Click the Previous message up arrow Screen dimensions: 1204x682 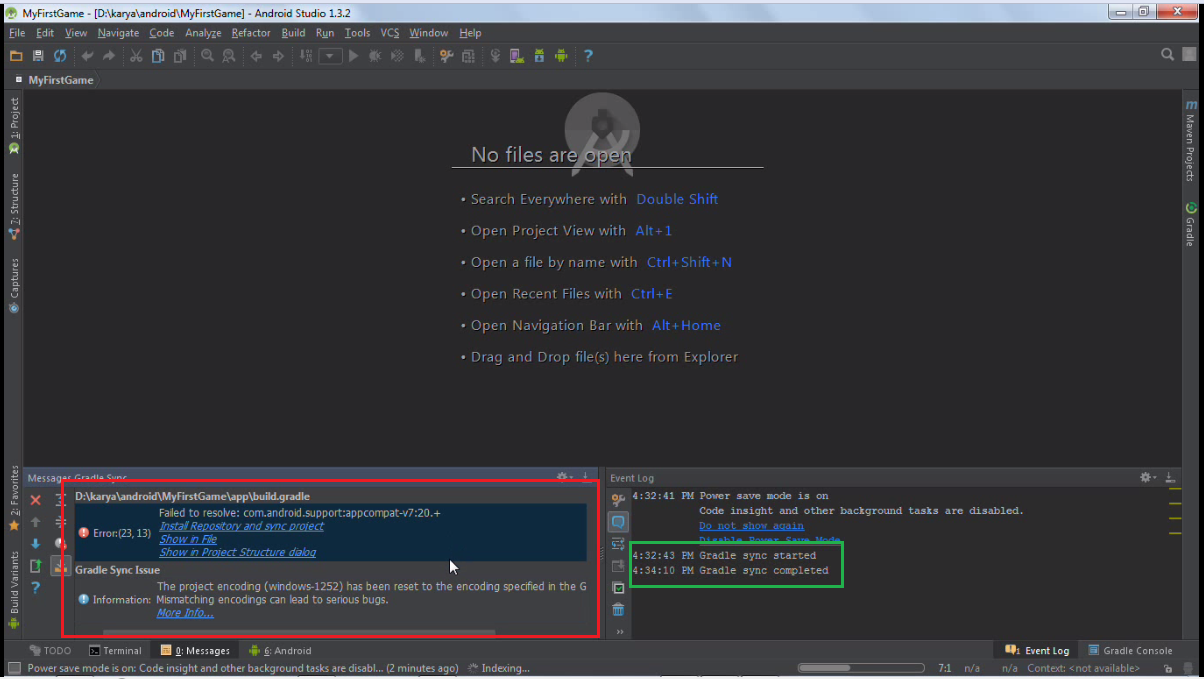pos(35,522)
